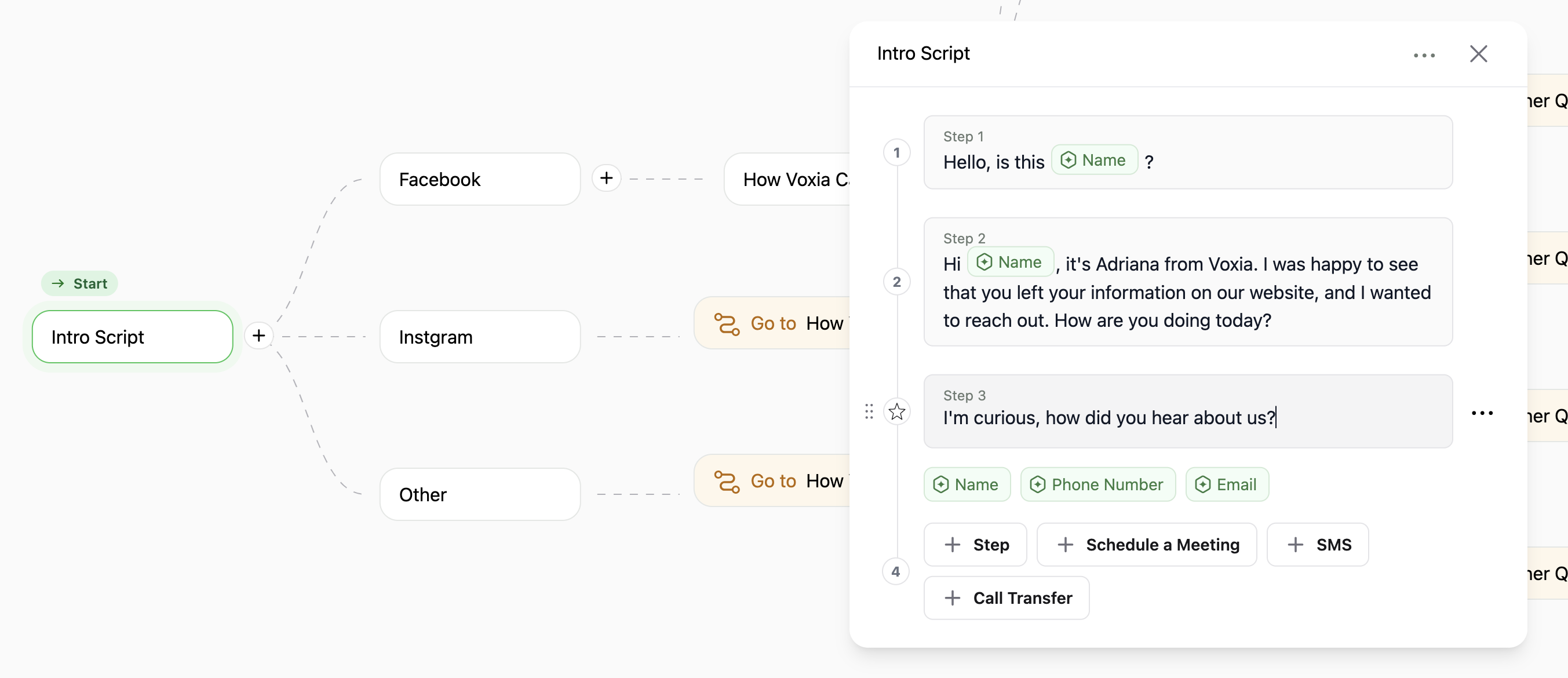Insert the Phone Number variable chip
The image size is (1568, 678).
pos(1097,484)
